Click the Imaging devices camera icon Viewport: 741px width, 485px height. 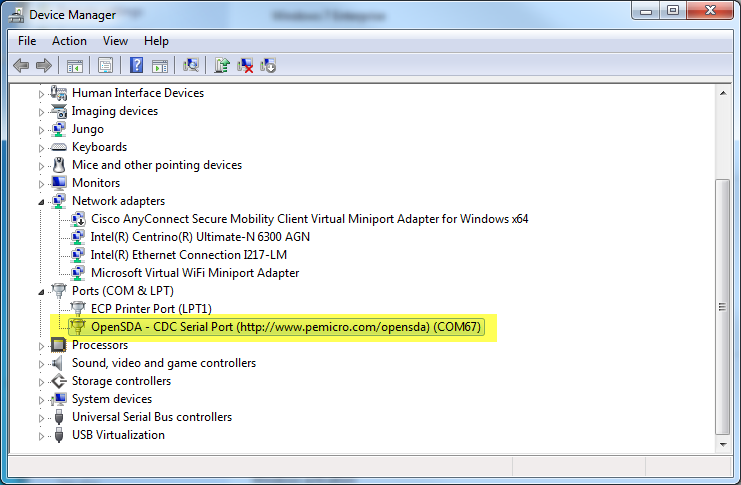(59, 111)
